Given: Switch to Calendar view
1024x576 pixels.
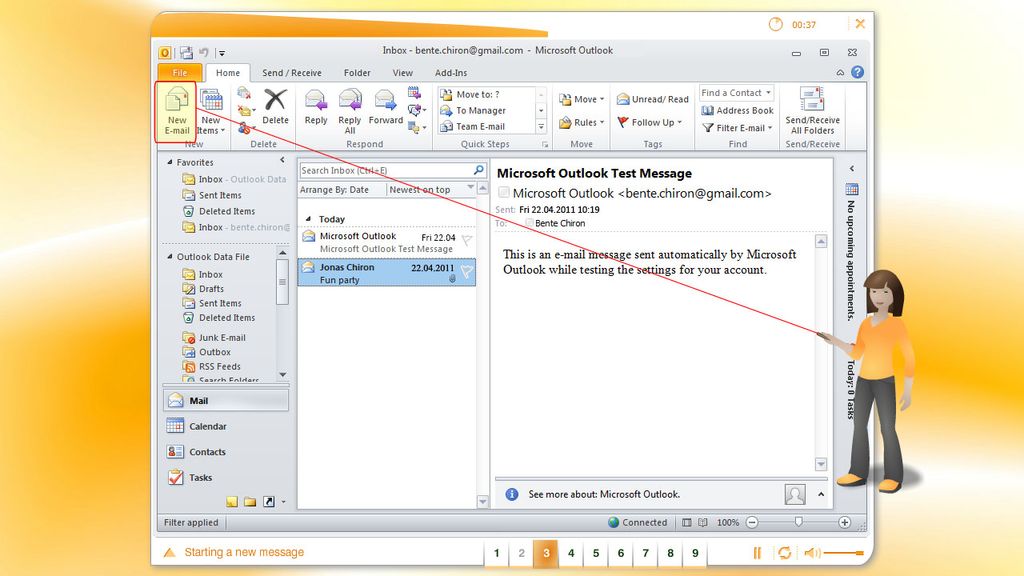Looking at the screenshot, I should pyautogui.click(x=226, y=426).
